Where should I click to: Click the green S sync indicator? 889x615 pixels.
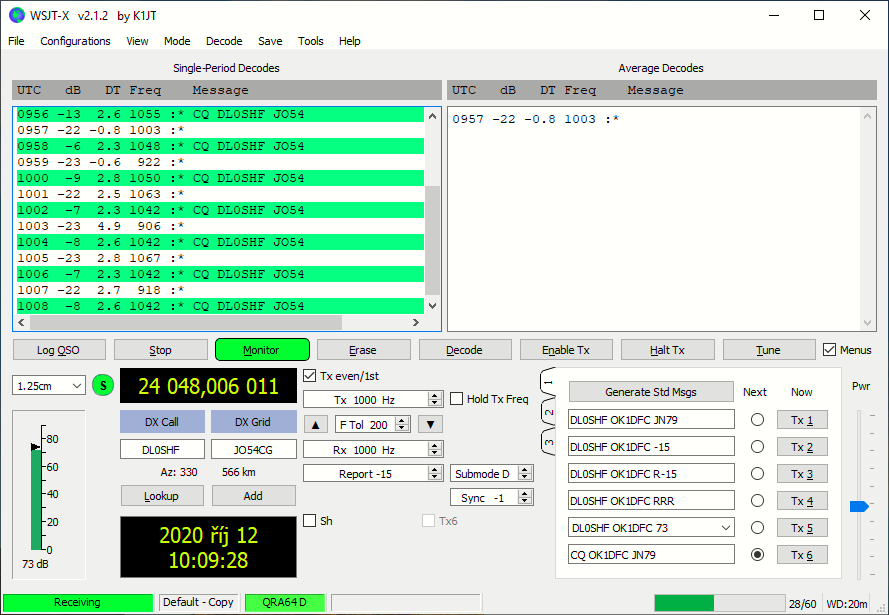click(x=103, y=385)
